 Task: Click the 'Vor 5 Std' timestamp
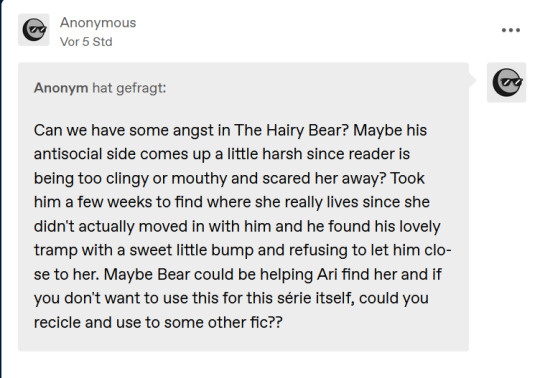(86, 42)
